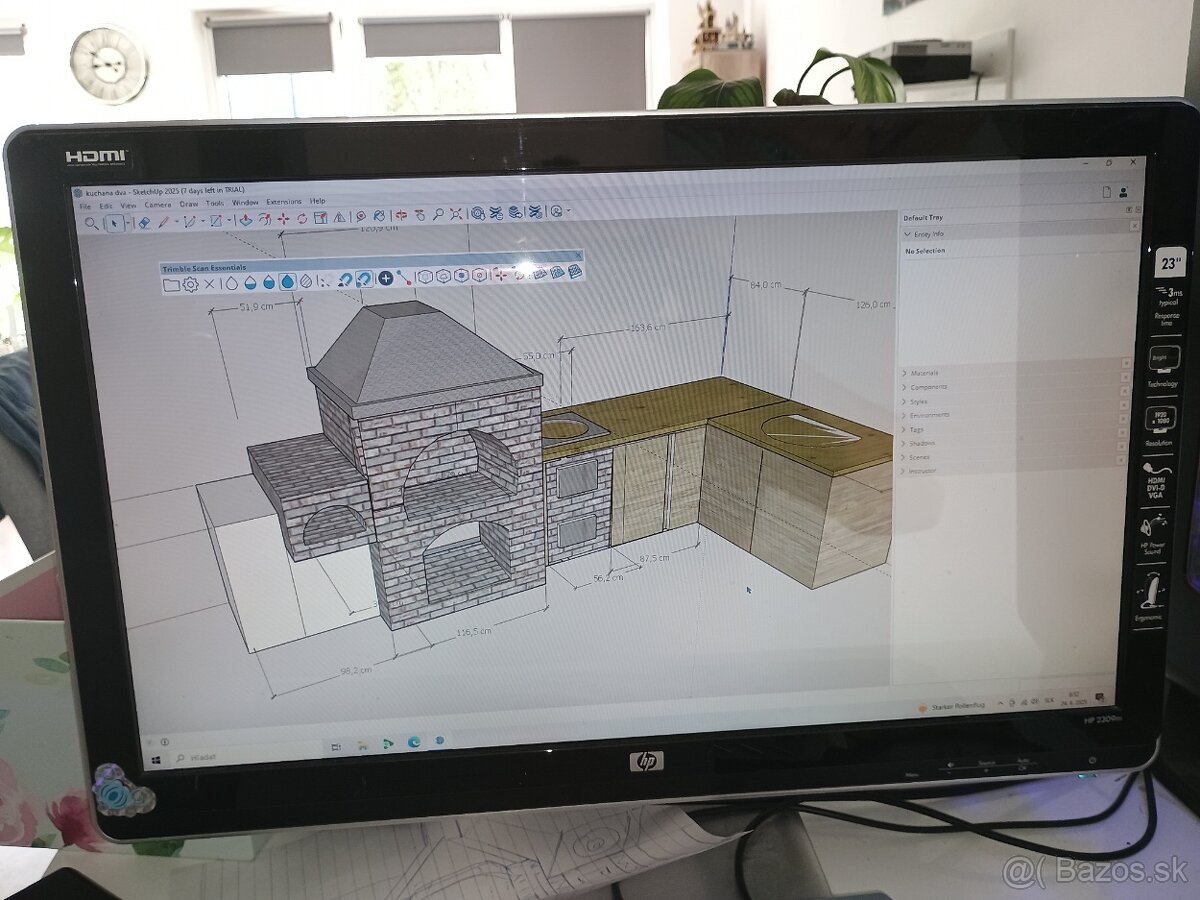The image size is (1200, 900).
Task: Close the Entity Info panel with its X
Action: (1135, 226)
